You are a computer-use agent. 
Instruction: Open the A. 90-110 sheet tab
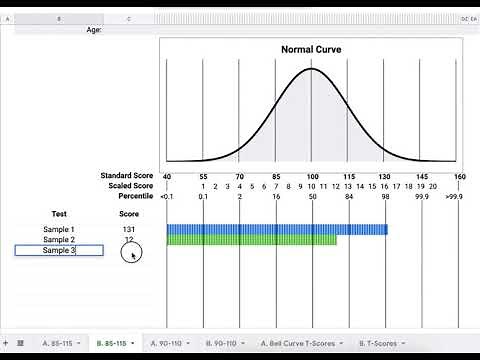[166, 343]
